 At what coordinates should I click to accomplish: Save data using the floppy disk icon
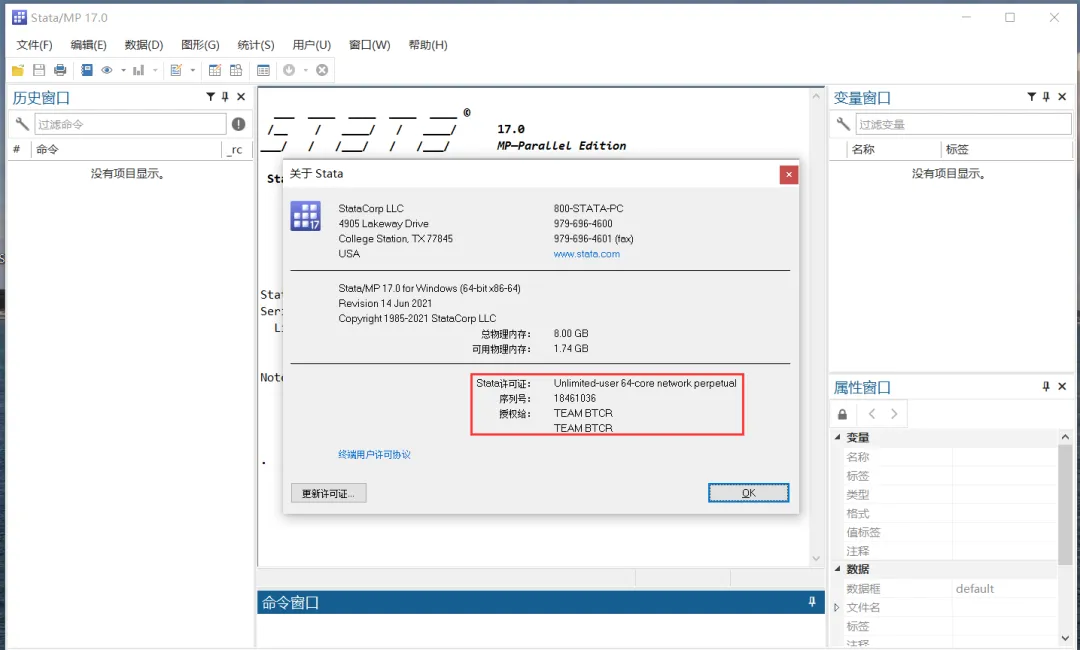tap(39, 70)
